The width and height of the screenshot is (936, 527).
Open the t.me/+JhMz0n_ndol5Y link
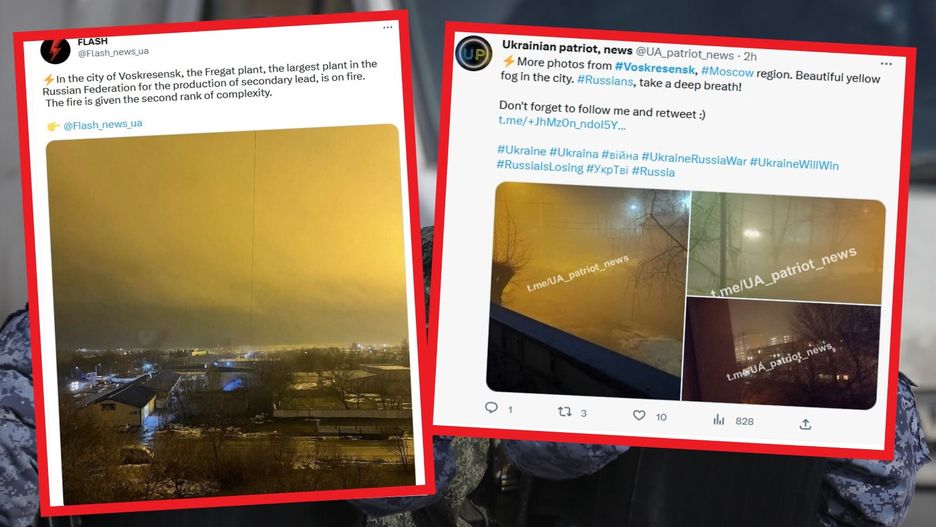tap(562, 123)
